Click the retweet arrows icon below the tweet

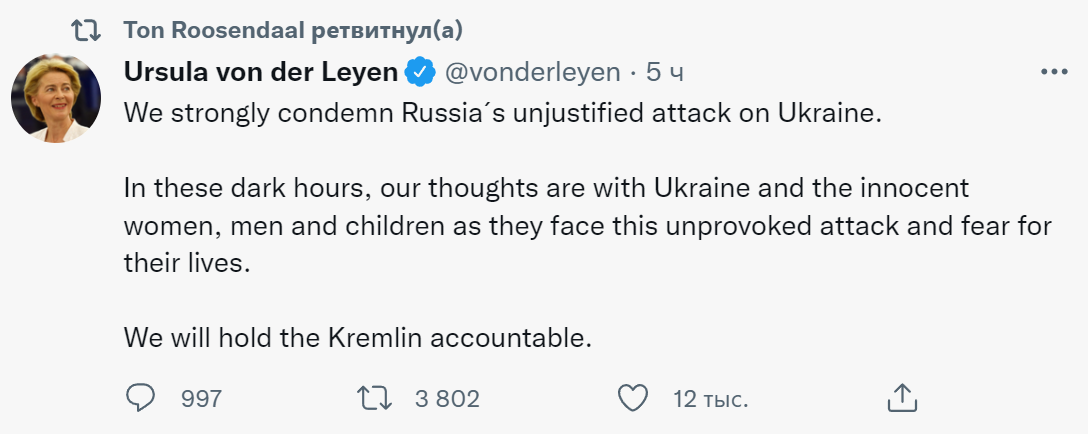pyautogui.click(x=376, y=398)
